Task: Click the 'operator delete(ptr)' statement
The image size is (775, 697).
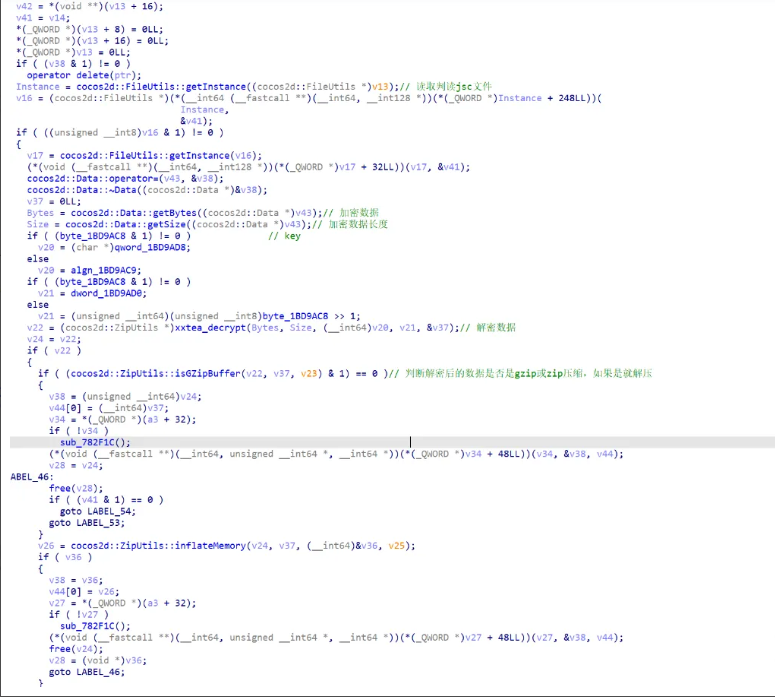Action: pos(84,75)
